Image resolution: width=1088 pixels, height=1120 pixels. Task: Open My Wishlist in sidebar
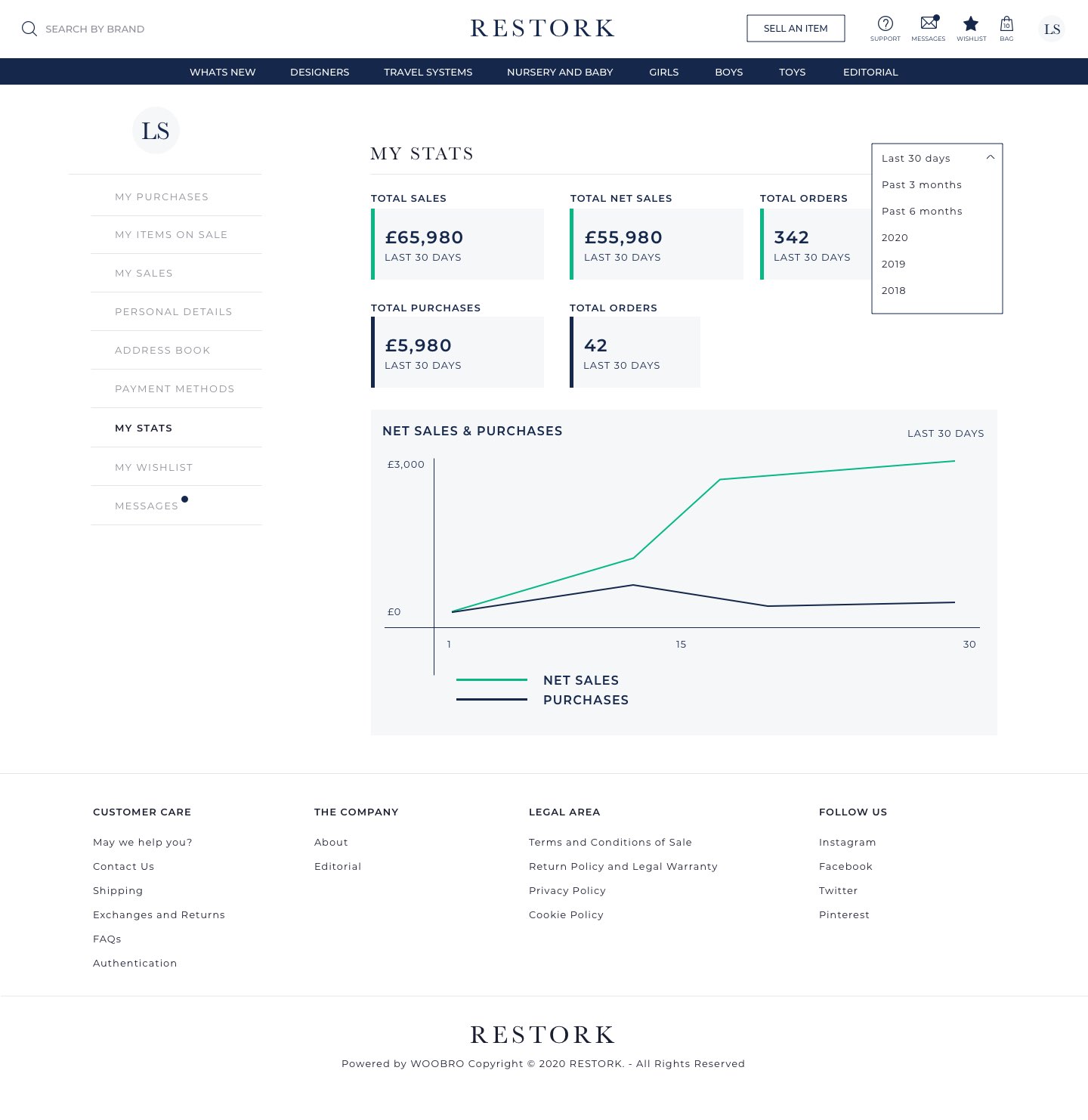coord(154,467)
